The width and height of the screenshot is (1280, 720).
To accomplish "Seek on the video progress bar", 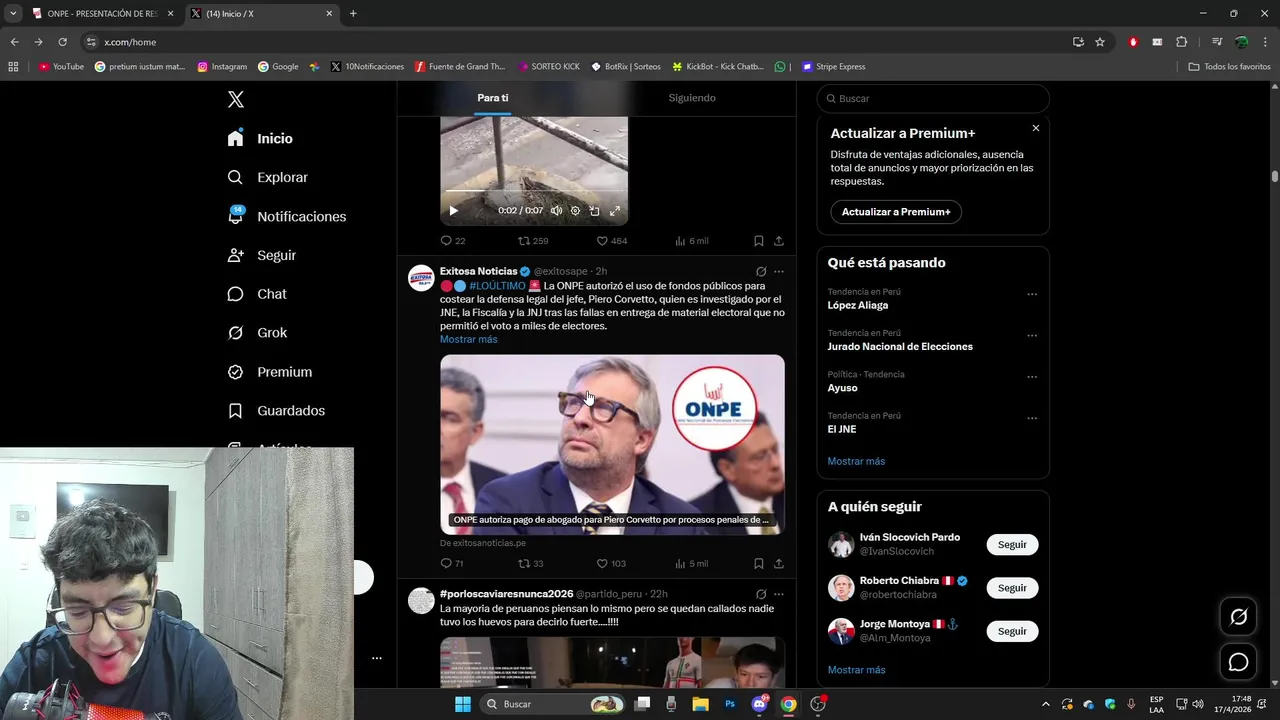I will [x=534, y=191].
